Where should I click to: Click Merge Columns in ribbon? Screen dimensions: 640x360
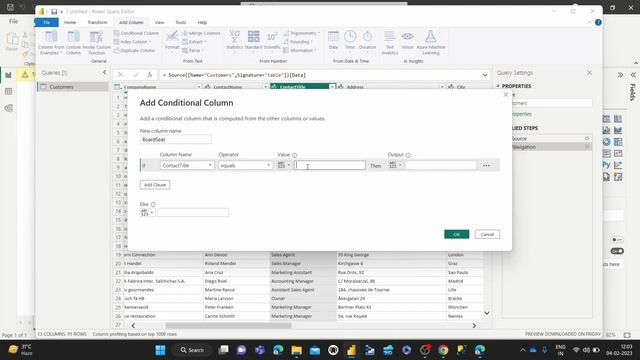pyautogui.click(x=201, y=33)
